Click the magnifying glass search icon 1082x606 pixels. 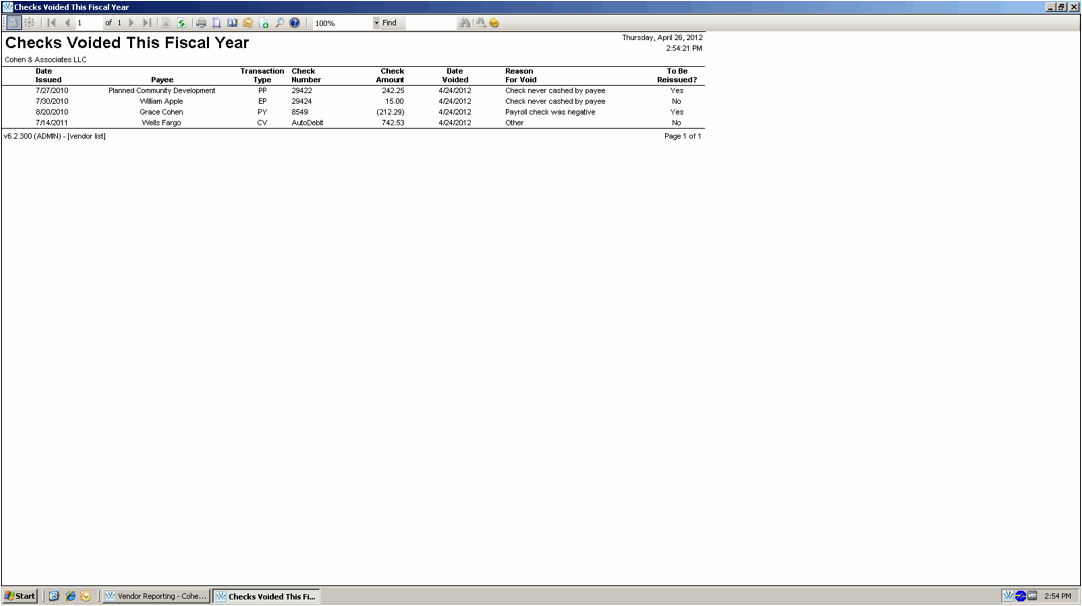tap(279, 23)
